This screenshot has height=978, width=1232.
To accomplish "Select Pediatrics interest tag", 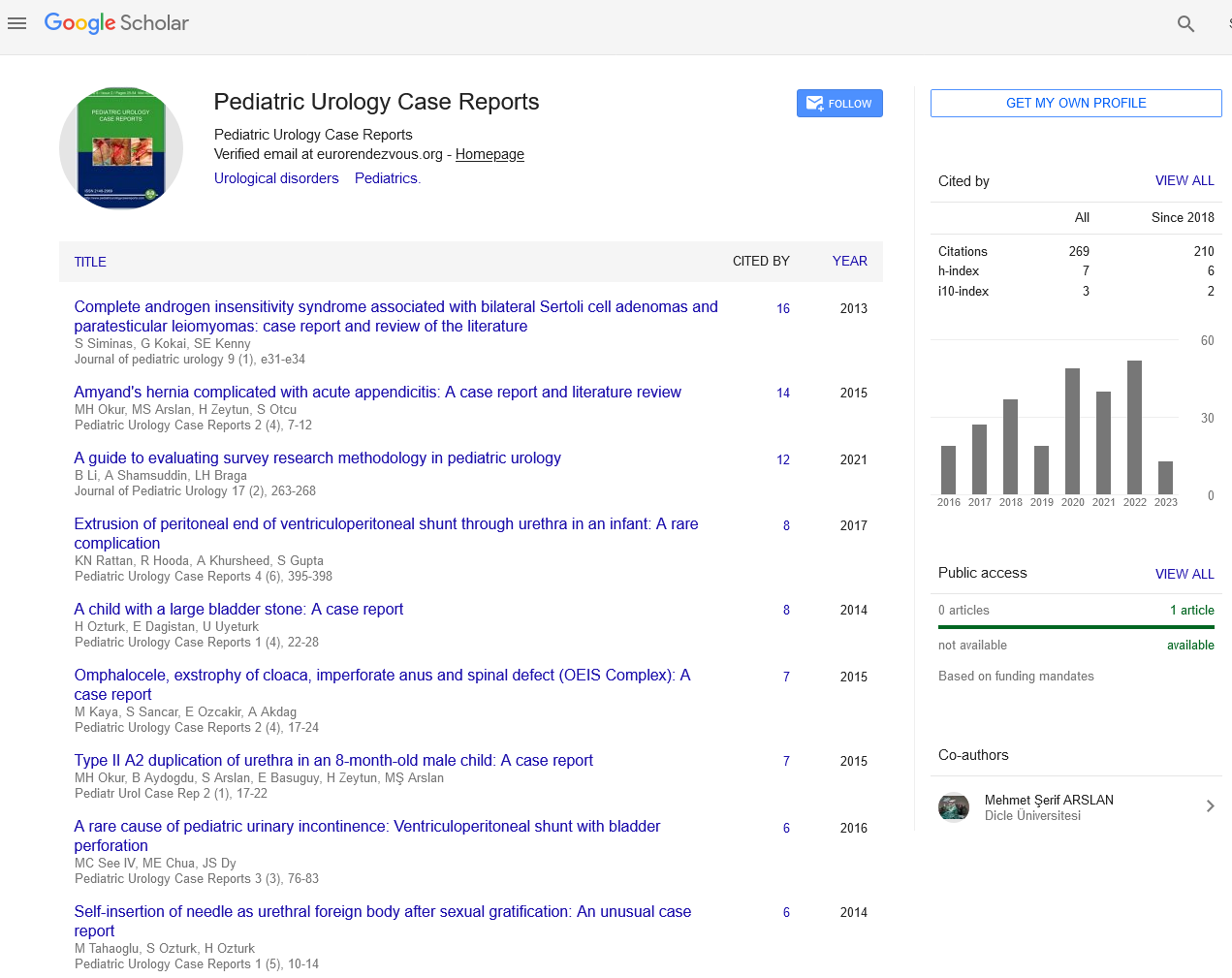I will click(x=387, y=178).
